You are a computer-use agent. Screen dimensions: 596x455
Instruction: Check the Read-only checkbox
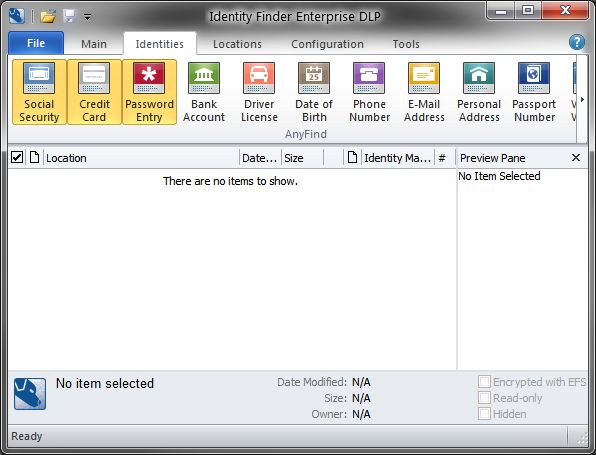tap(484, 398)
